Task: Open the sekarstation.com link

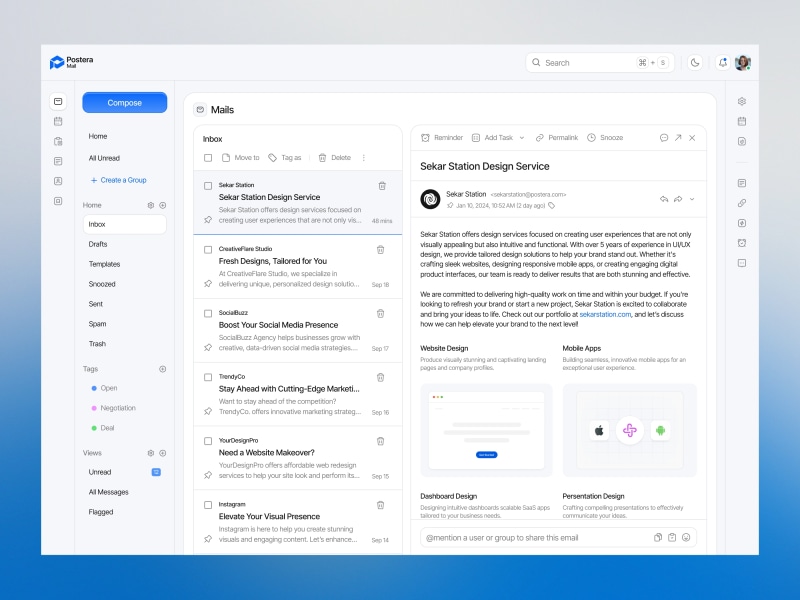Action: click(x=605, y=314)
